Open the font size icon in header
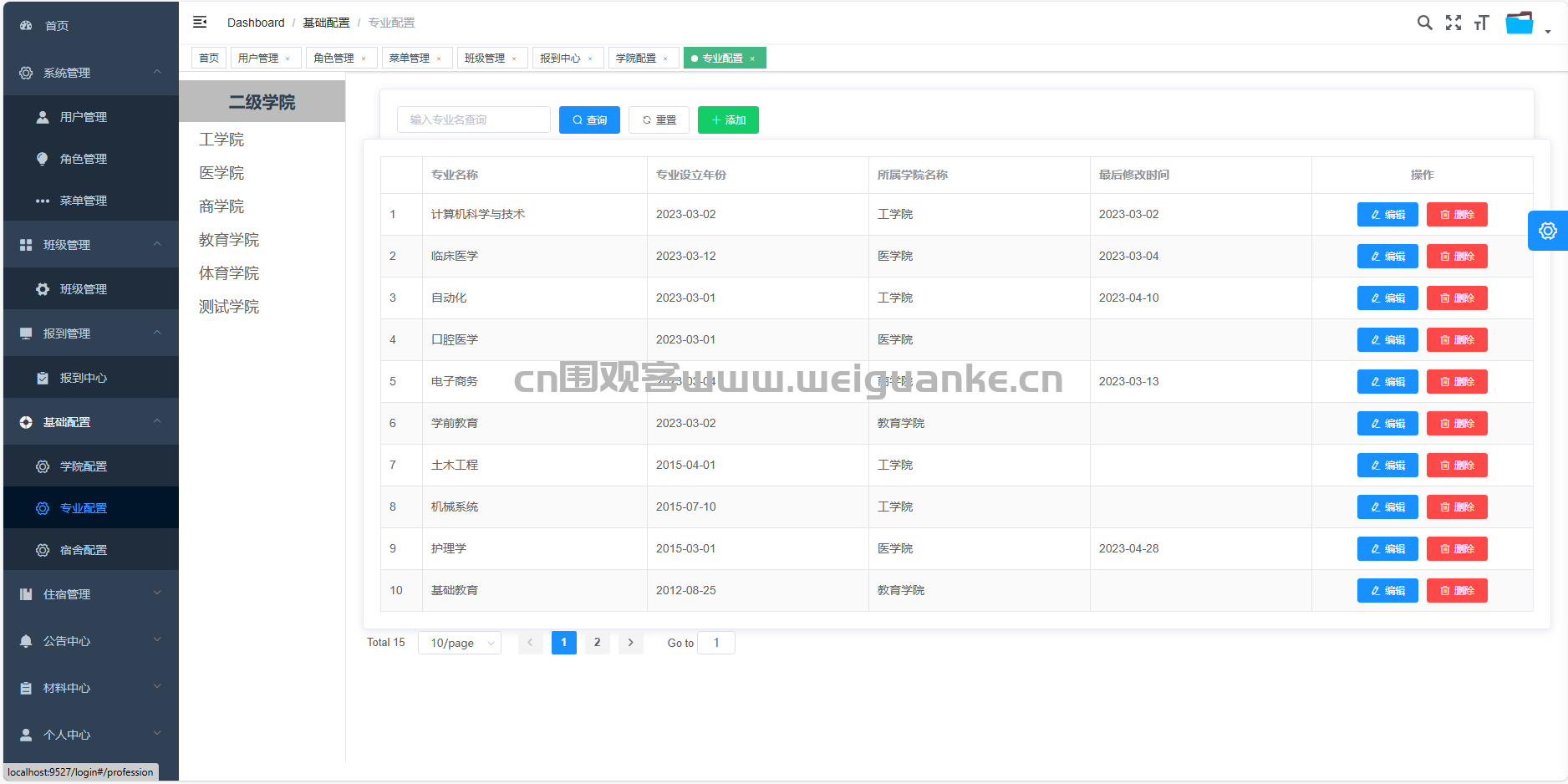This screenshot has height=784, width=1568. pos(1482,23)
